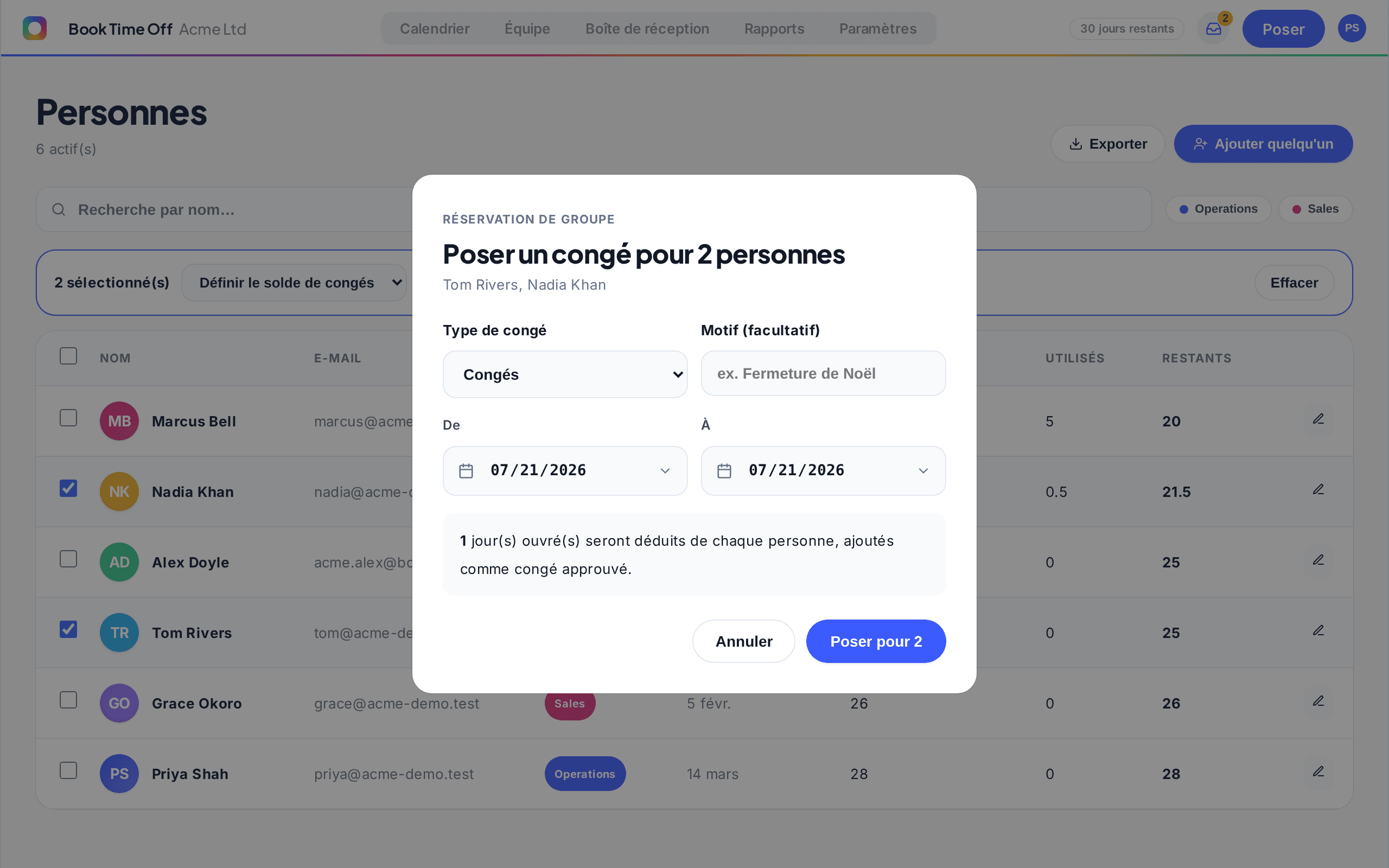The width and height of the screenshot is (1389, 868).
Task: Check Marcus Bell's row checkbox
Action: [68, 418]
